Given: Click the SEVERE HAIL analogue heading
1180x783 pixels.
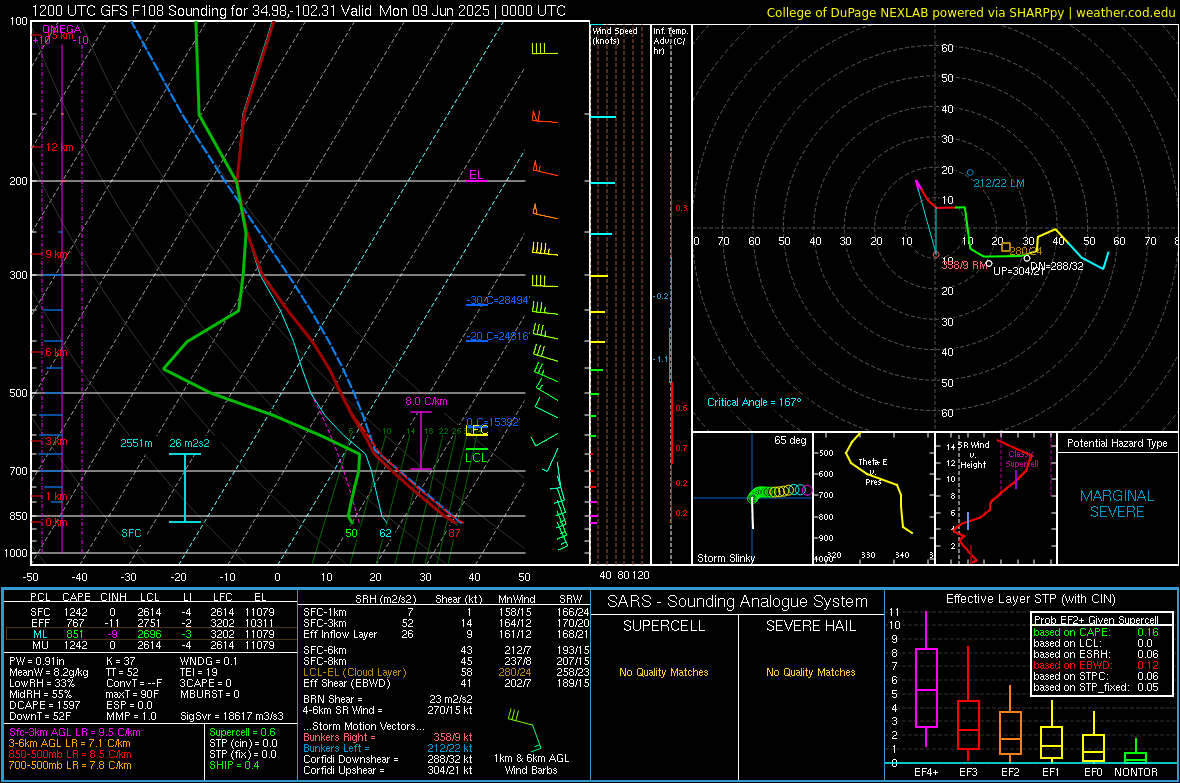Looking at the screenshot, I should click(810, 626).
